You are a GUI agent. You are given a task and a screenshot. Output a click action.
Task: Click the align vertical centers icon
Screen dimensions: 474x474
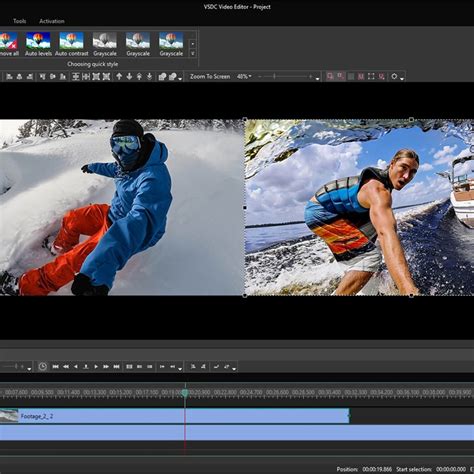53,77
